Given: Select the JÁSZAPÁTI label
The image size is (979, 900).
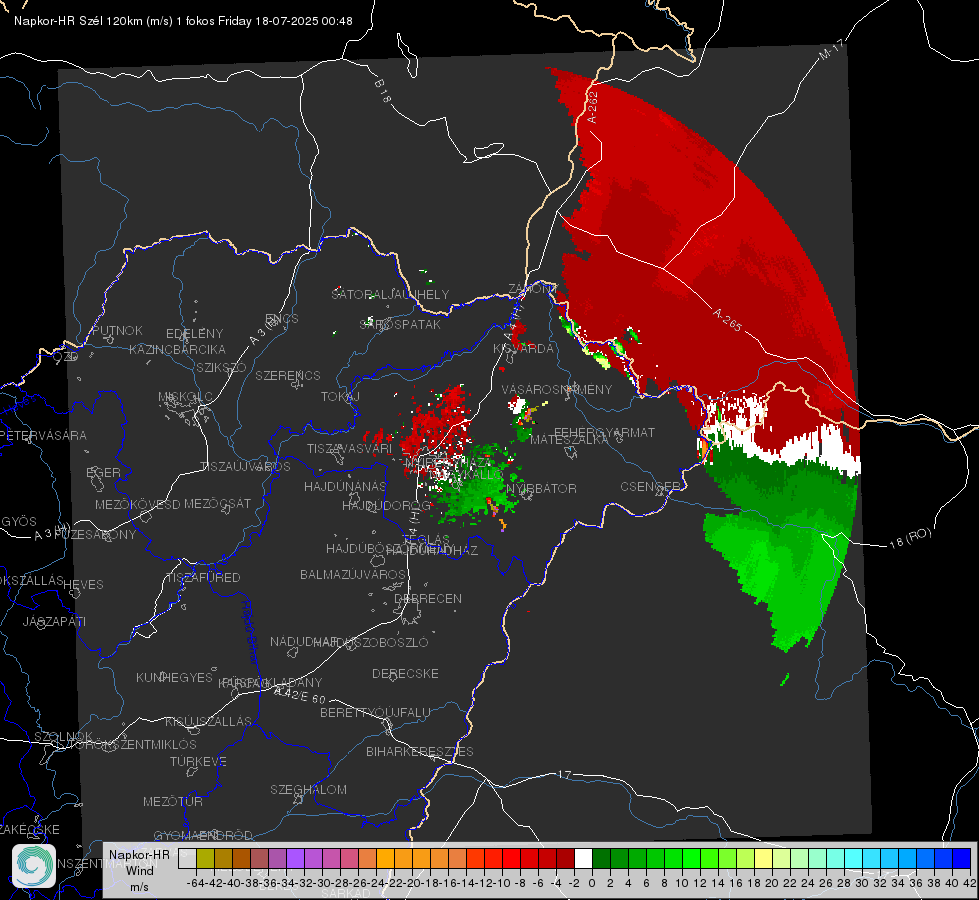Looking at the screenshot, I should (x=54, y=621).
